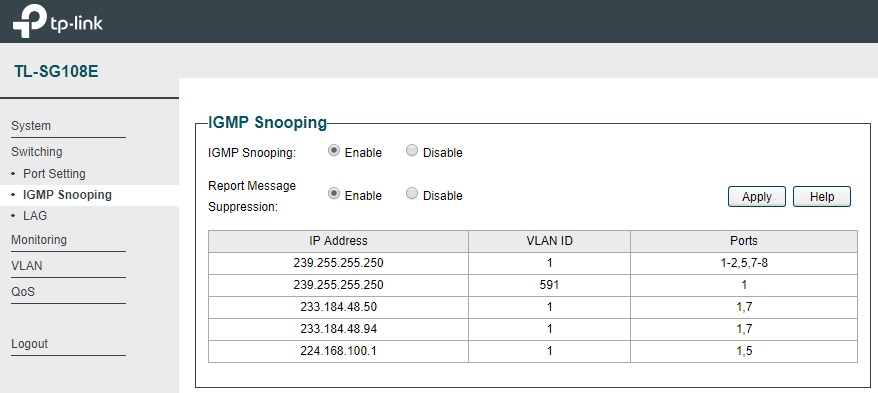Image resolution: width=878 pixels, height=393 pixels.
Task: Disable Report Message Suppression radio button
Action: tap(412, 194)
